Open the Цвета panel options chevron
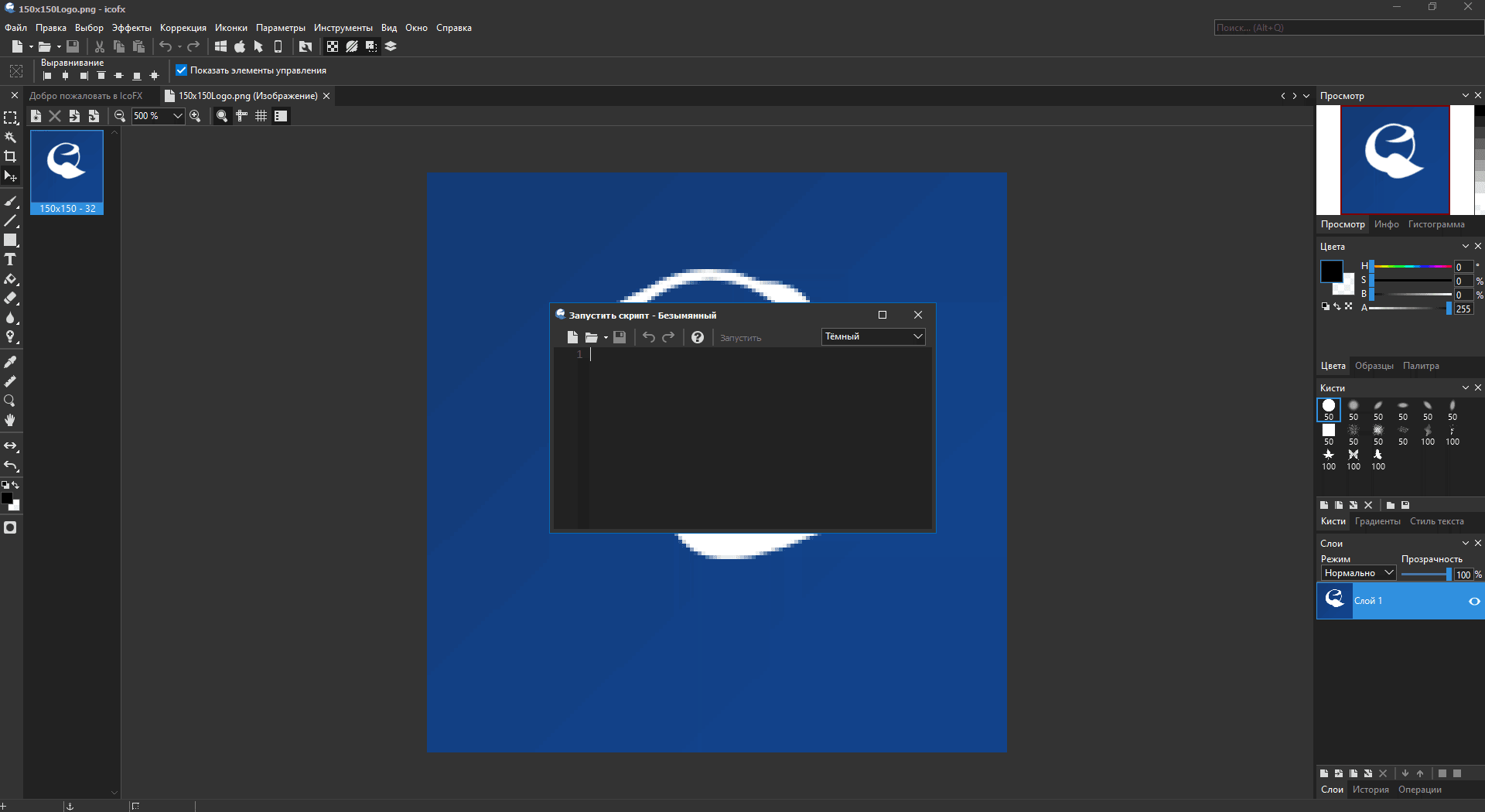Viewport: 1485px width, 812px height. click(1465, 246)
